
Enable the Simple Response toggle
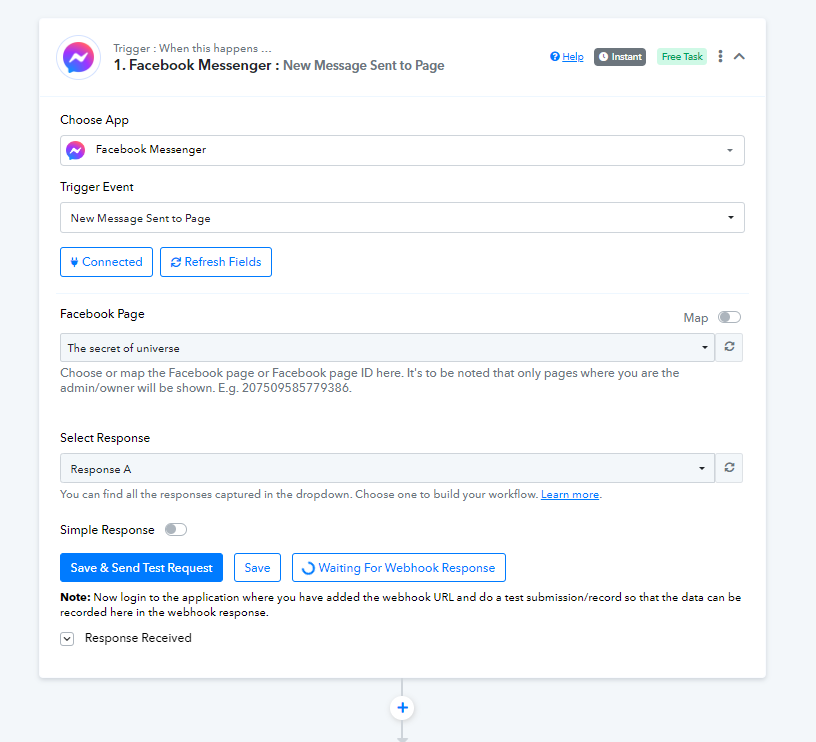tap(176, 530)
